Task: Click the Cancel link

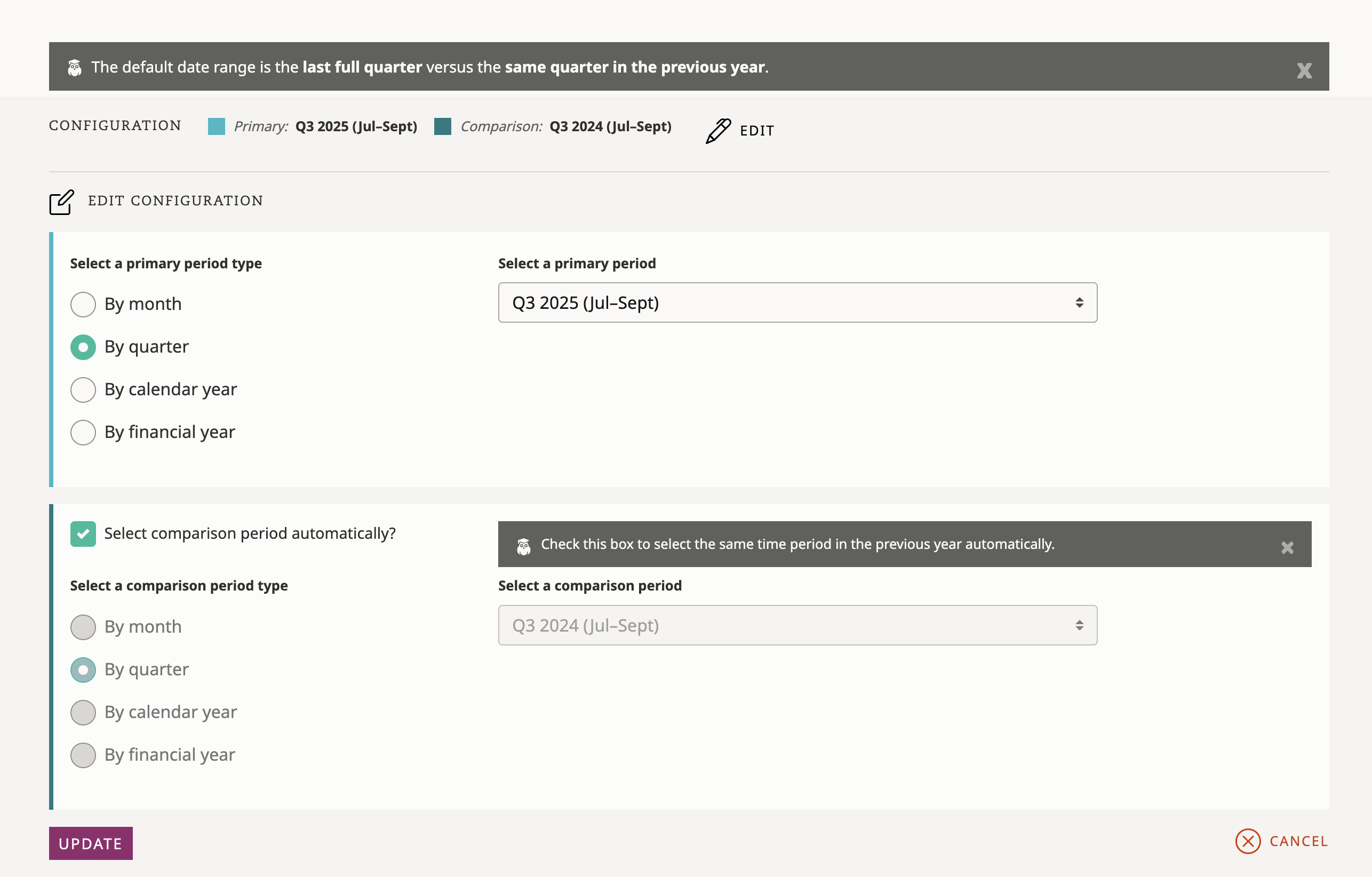Action: pyautogui.click(x=1298, y=841)
